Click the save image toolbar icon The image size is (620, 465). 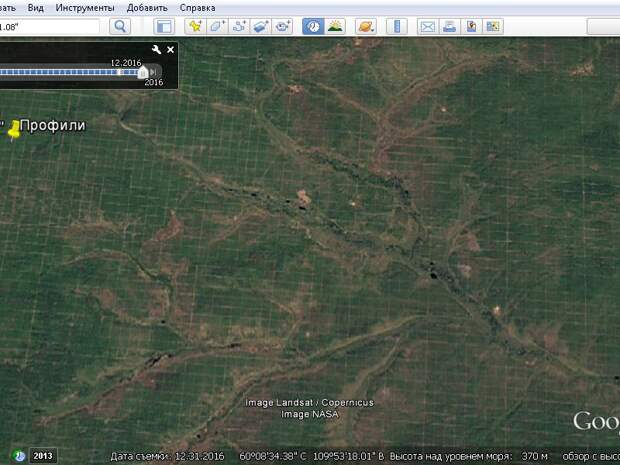click(x=471, y=27)
